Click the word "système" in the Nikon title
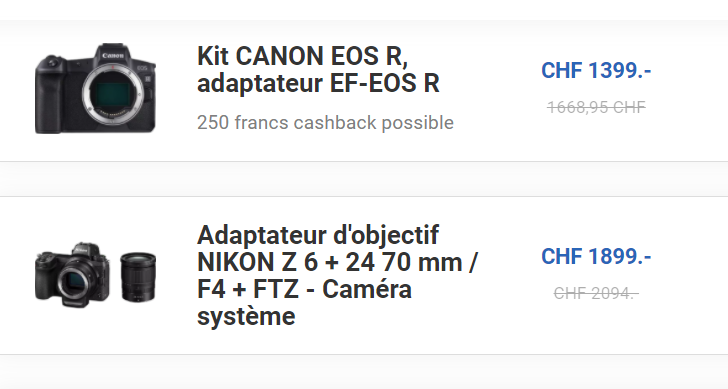 (x=246, y=316)
